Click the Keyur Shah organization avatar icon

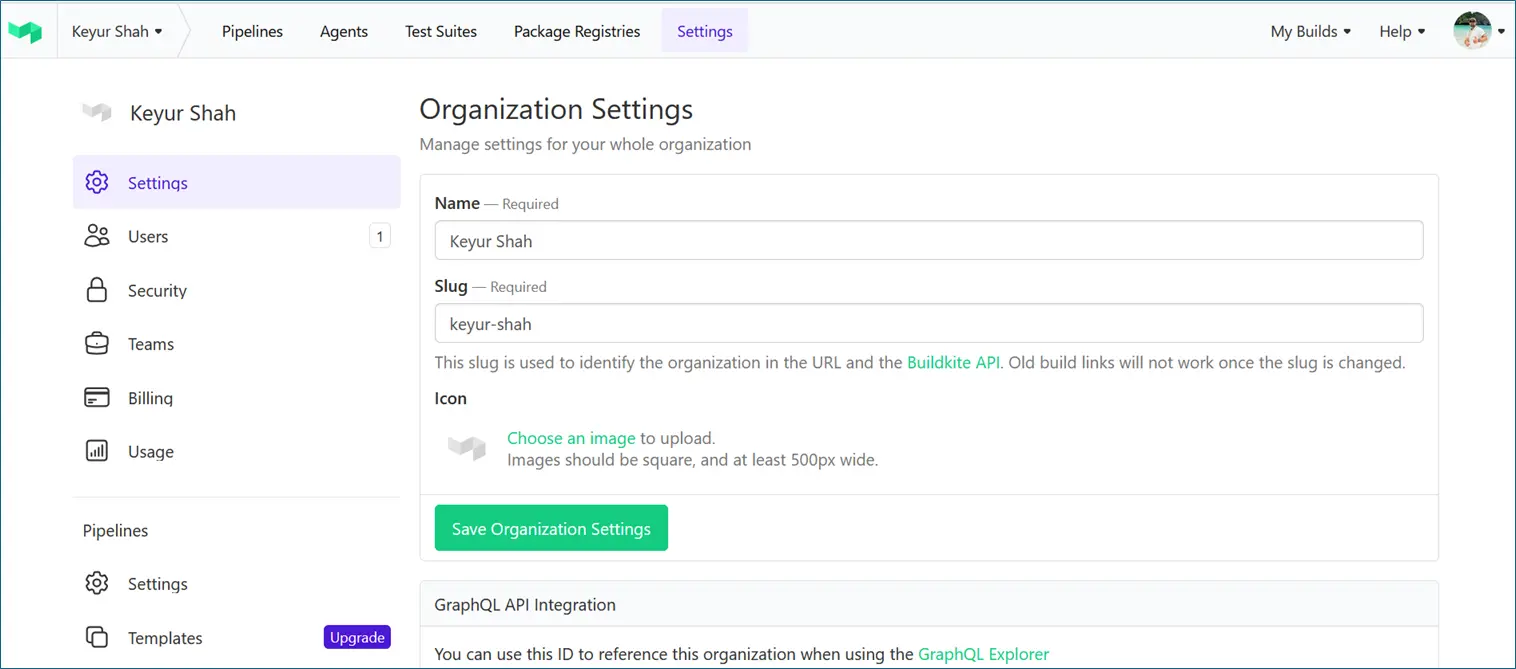pos(95,112)
